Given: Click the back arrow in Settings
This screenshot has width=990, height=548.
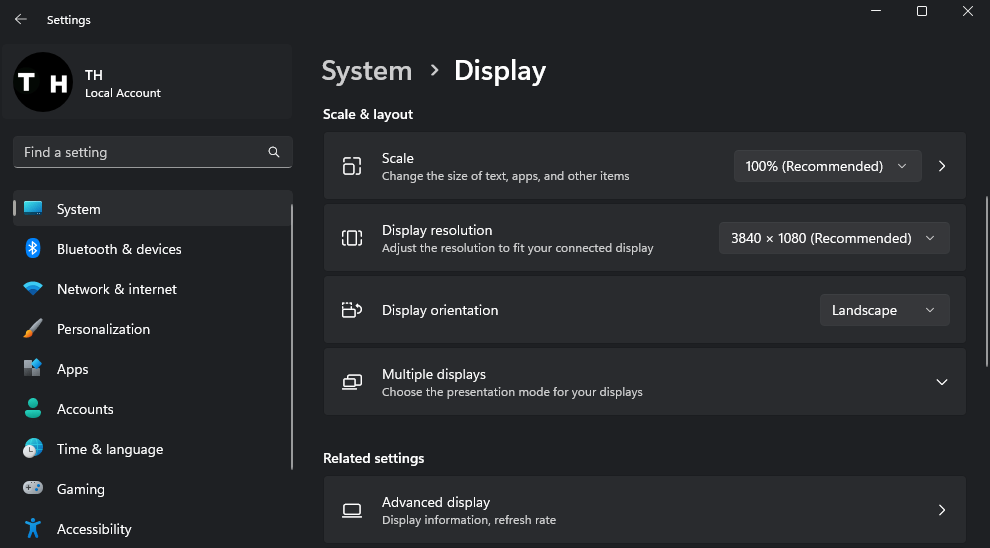Looking at the screenshot, I should pyautogui.click(x=20, y=19).
